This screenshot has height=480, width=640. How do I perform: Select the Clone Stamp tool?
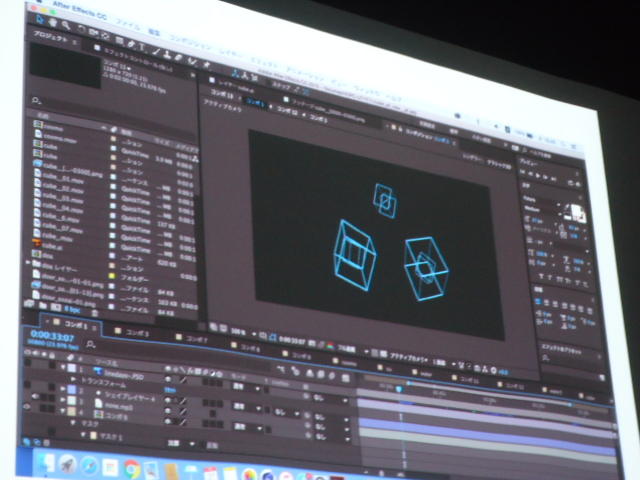[x=167, y=53]
